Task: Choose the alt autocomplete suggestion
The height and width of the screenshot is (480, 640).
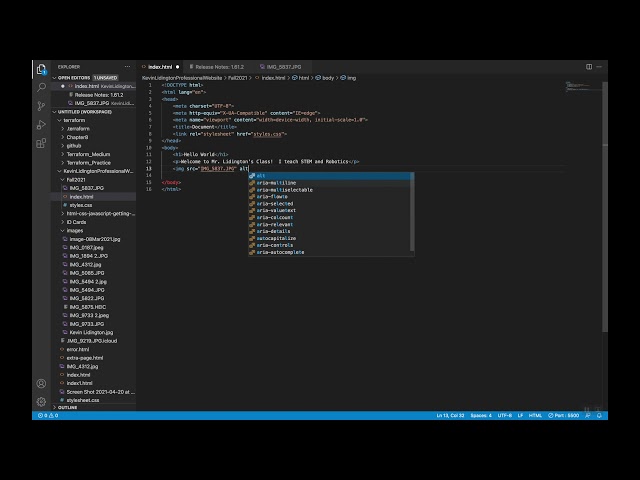Action: (330, 176)
